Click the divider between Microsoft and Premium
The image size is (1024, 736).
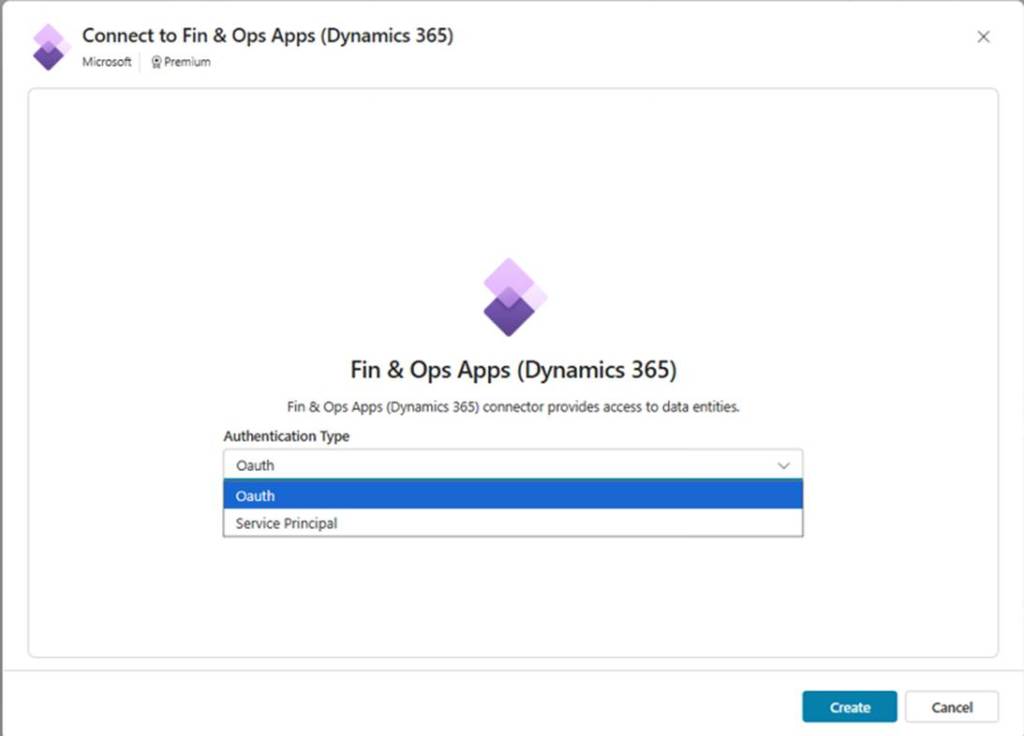140,62
